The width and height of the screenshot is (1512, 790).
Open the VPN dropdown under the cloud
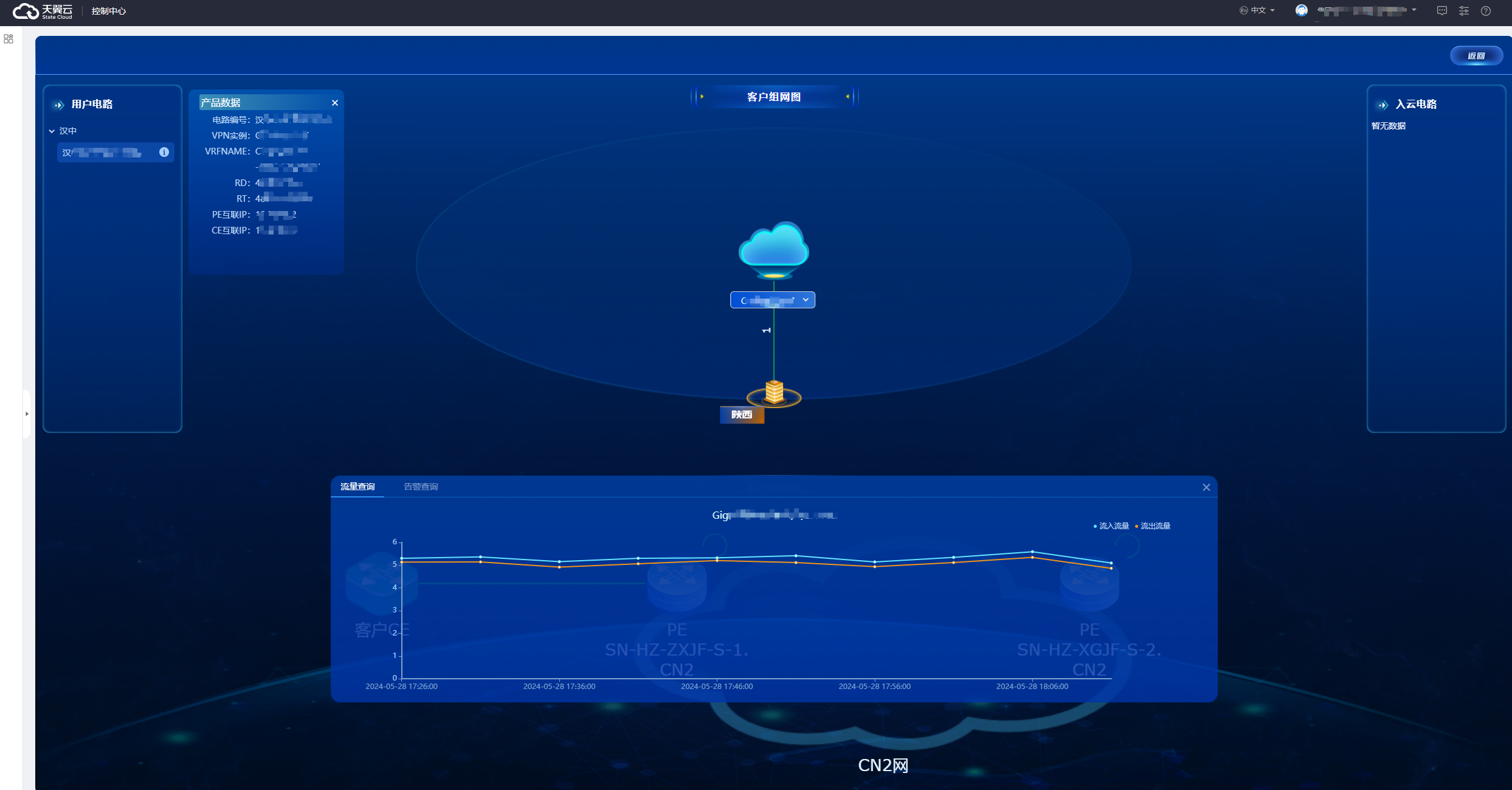tap(773, 300)
